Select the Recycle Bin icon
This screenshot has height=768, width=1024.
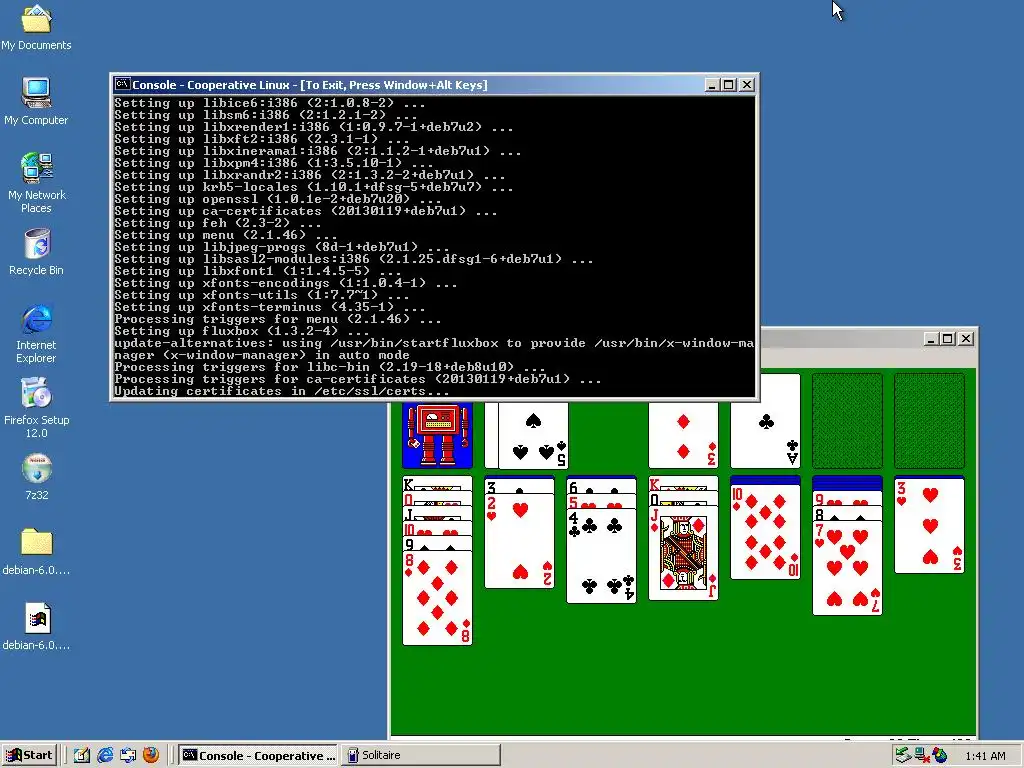[36, 252]
